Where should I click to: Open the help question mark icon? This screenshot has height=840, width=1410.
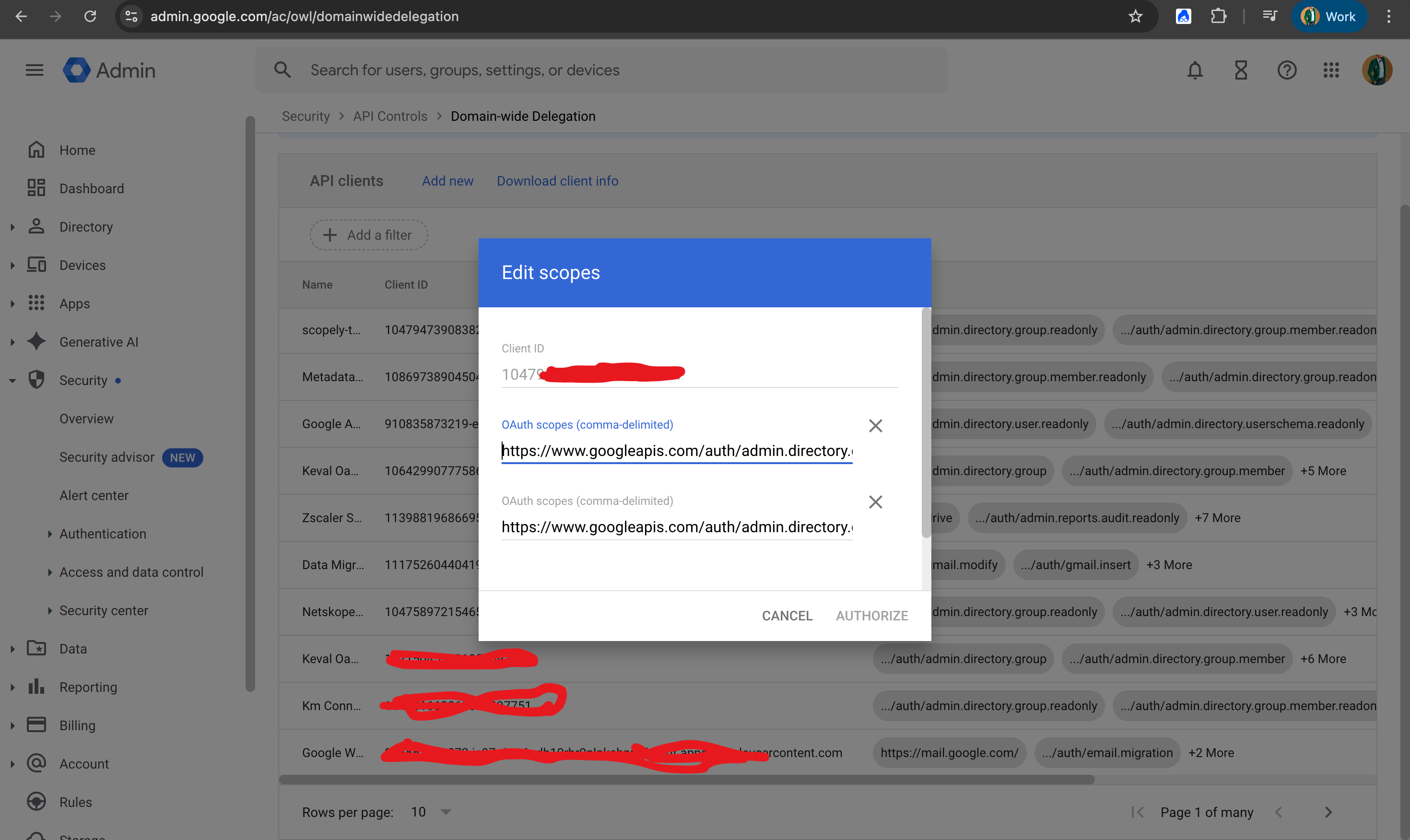[x=1287, y=70]
